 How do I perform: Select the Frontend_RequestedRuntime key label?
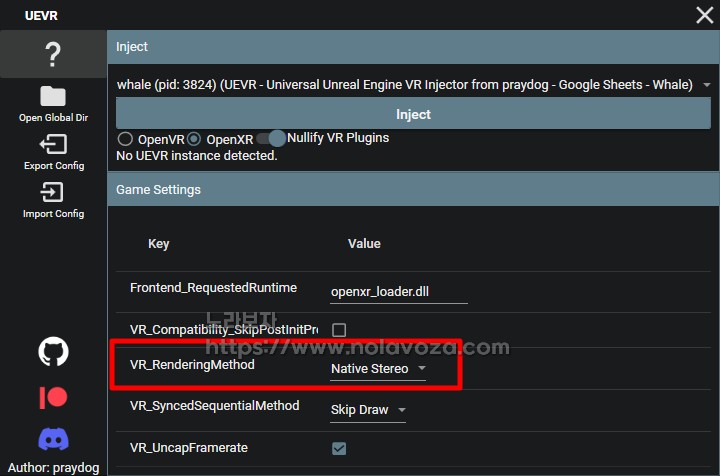213,288
